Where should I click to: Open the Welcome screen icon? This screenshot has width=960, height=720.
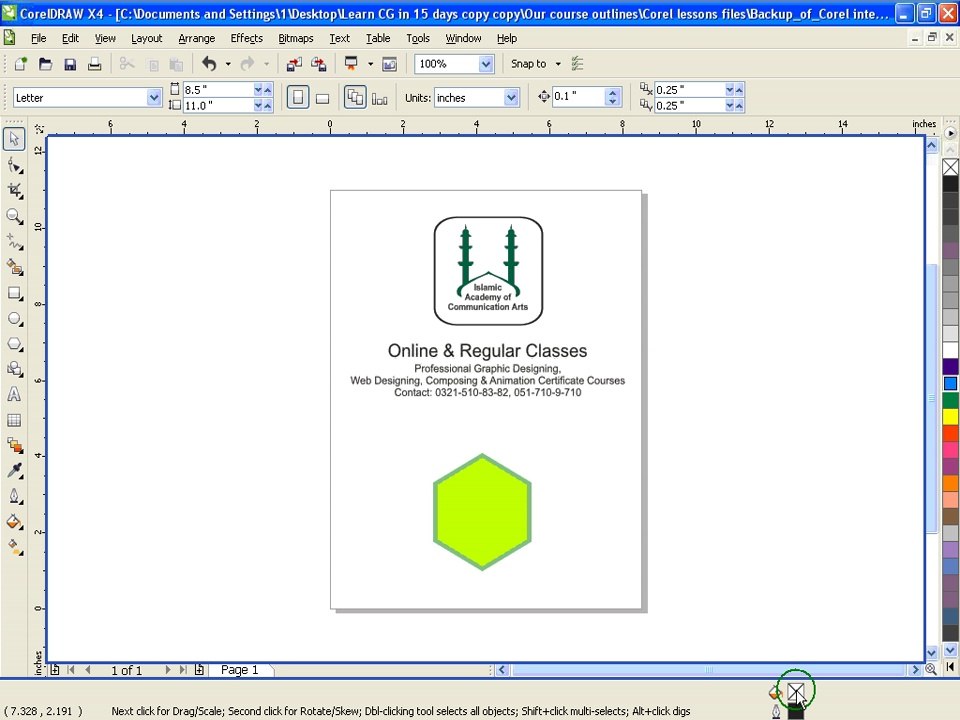tap(389, 64)
